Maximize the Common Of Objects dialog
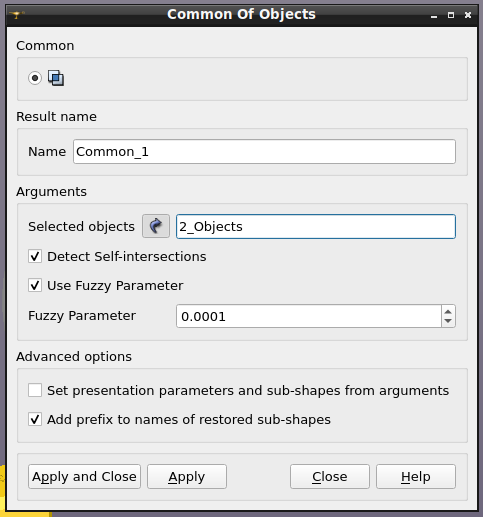Screen dimensions: 483x517 pyautogui.click(x=451, y=15)
